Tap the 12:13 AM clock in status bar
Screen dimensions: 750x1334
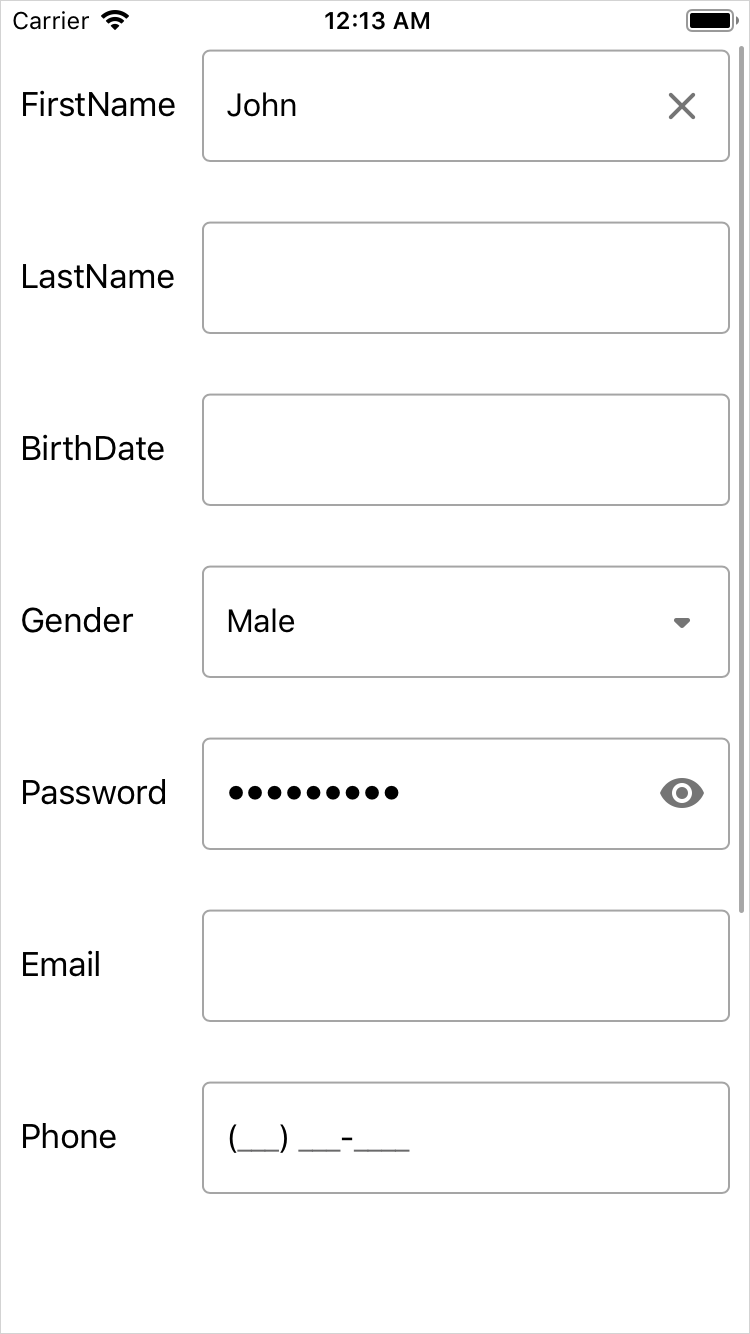pos(376,20)
